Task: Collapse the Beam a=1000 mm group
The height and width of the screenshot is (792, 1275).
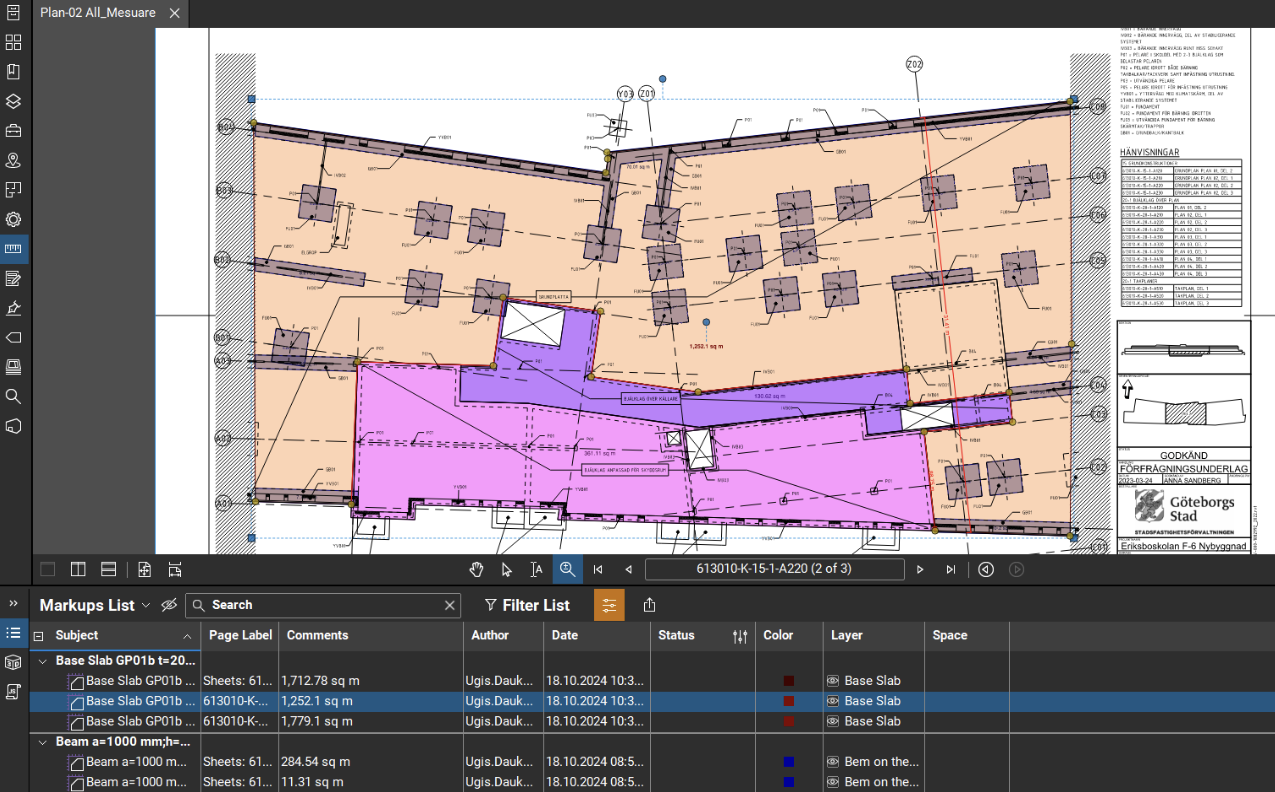Action: tap(43, 742)
